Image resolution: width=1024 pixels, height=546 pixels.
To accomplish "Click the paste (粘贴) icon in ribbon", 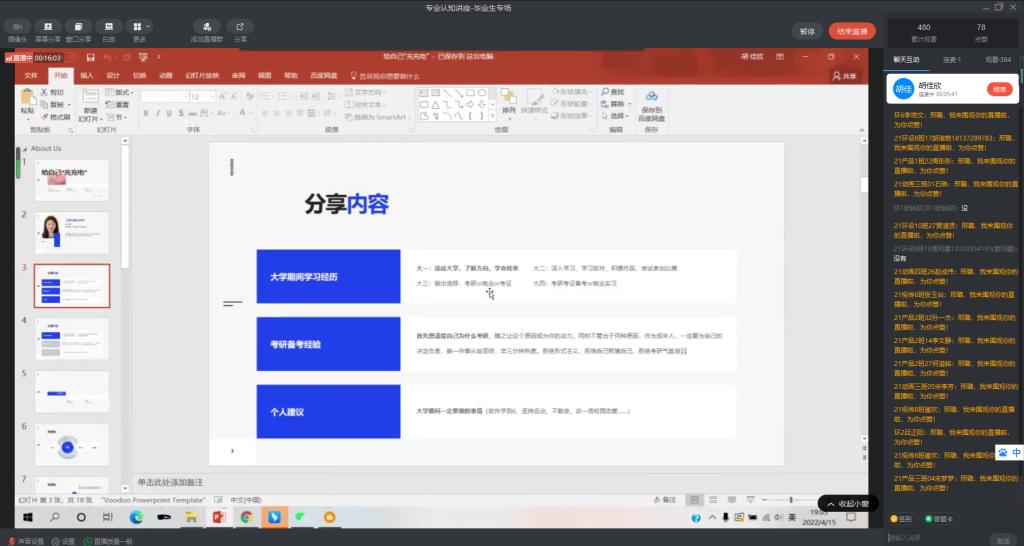I will 27,100.
